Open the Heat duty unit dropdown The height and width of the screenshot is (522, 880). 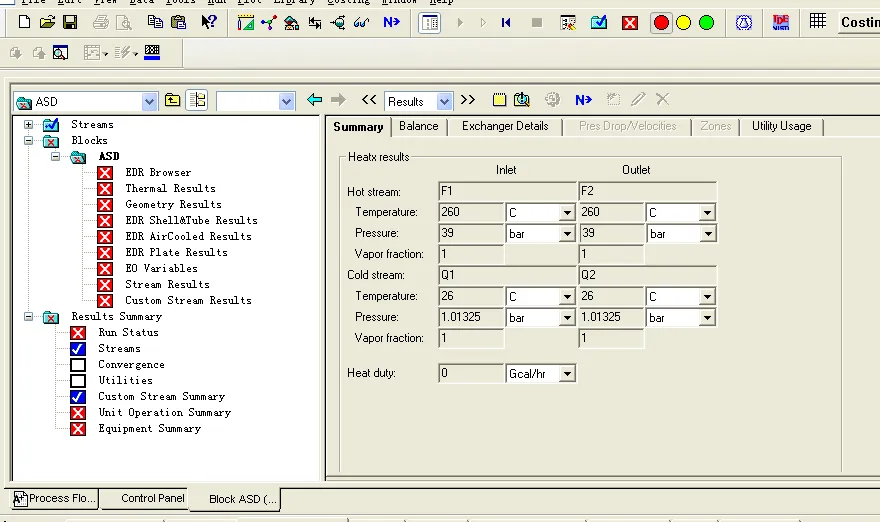pos(567,374)
